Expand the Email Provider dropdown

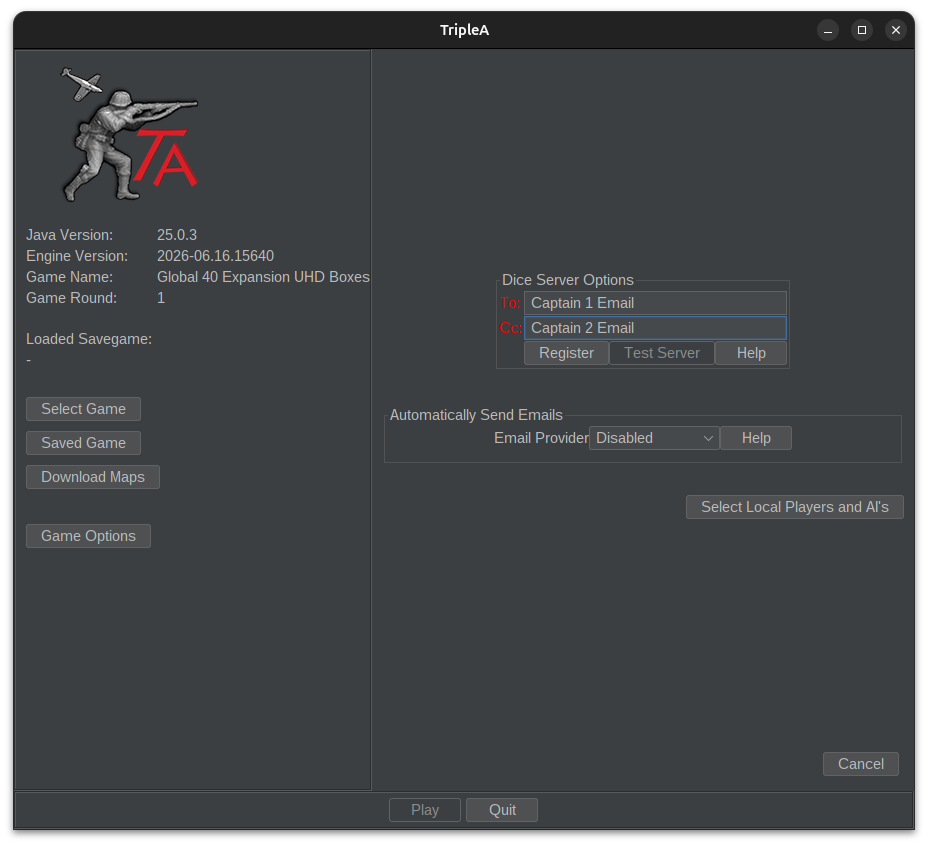tap(654, 438)
